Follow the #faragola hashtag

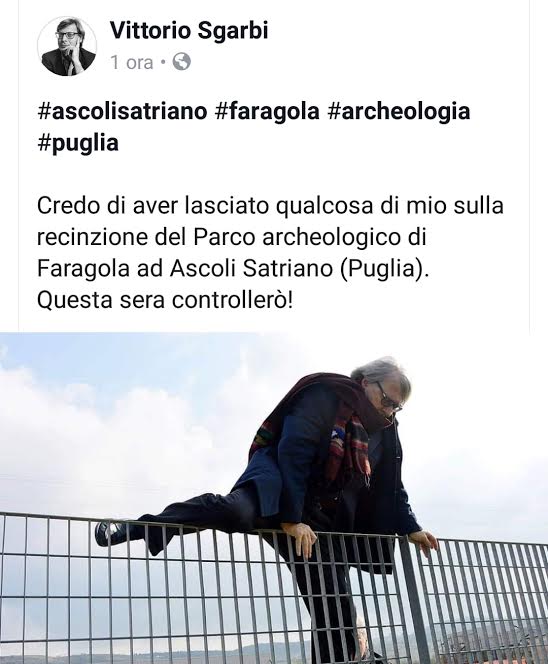click(267, 111)
